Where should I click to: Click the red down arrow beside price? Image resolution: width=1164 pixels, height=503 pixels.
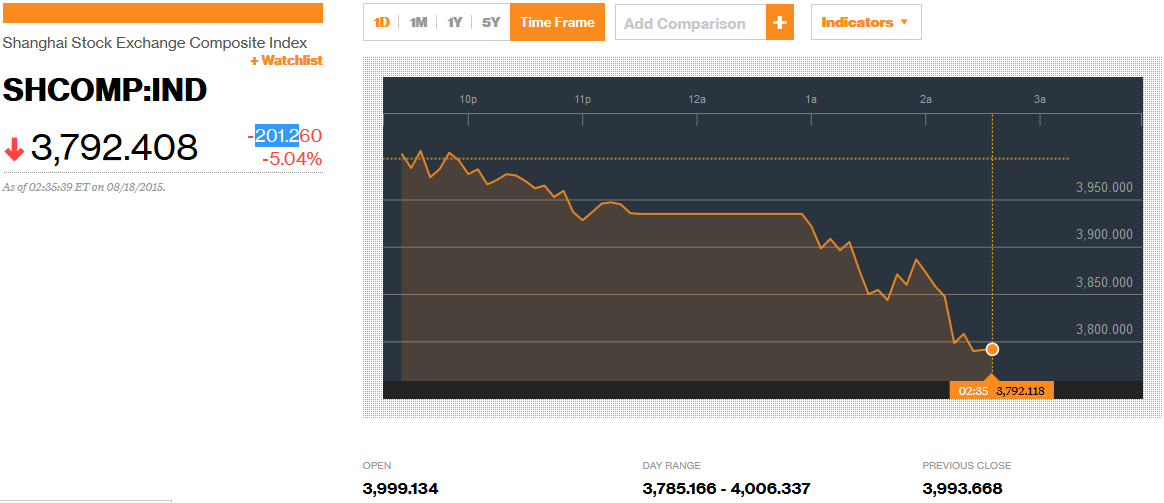tap(14, 151)
